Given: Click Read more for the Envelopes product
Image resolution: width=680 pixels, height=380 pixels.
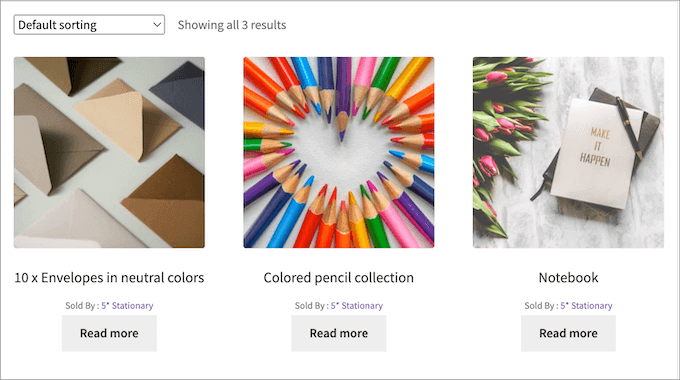Looking at the screenshot, I should [109, 333].
